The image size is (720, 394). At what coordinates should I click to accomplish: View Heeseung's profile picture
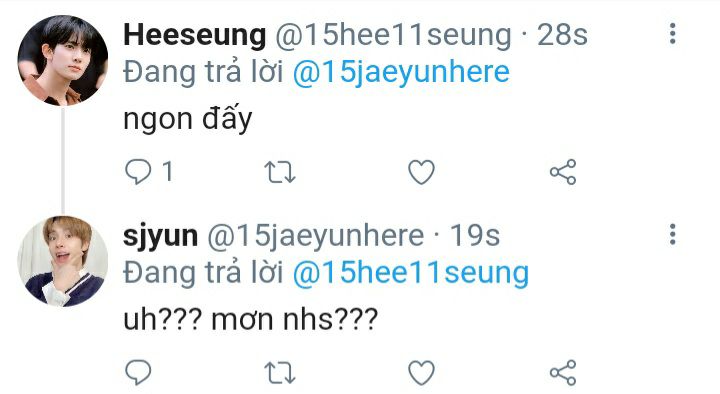(63, 61)
